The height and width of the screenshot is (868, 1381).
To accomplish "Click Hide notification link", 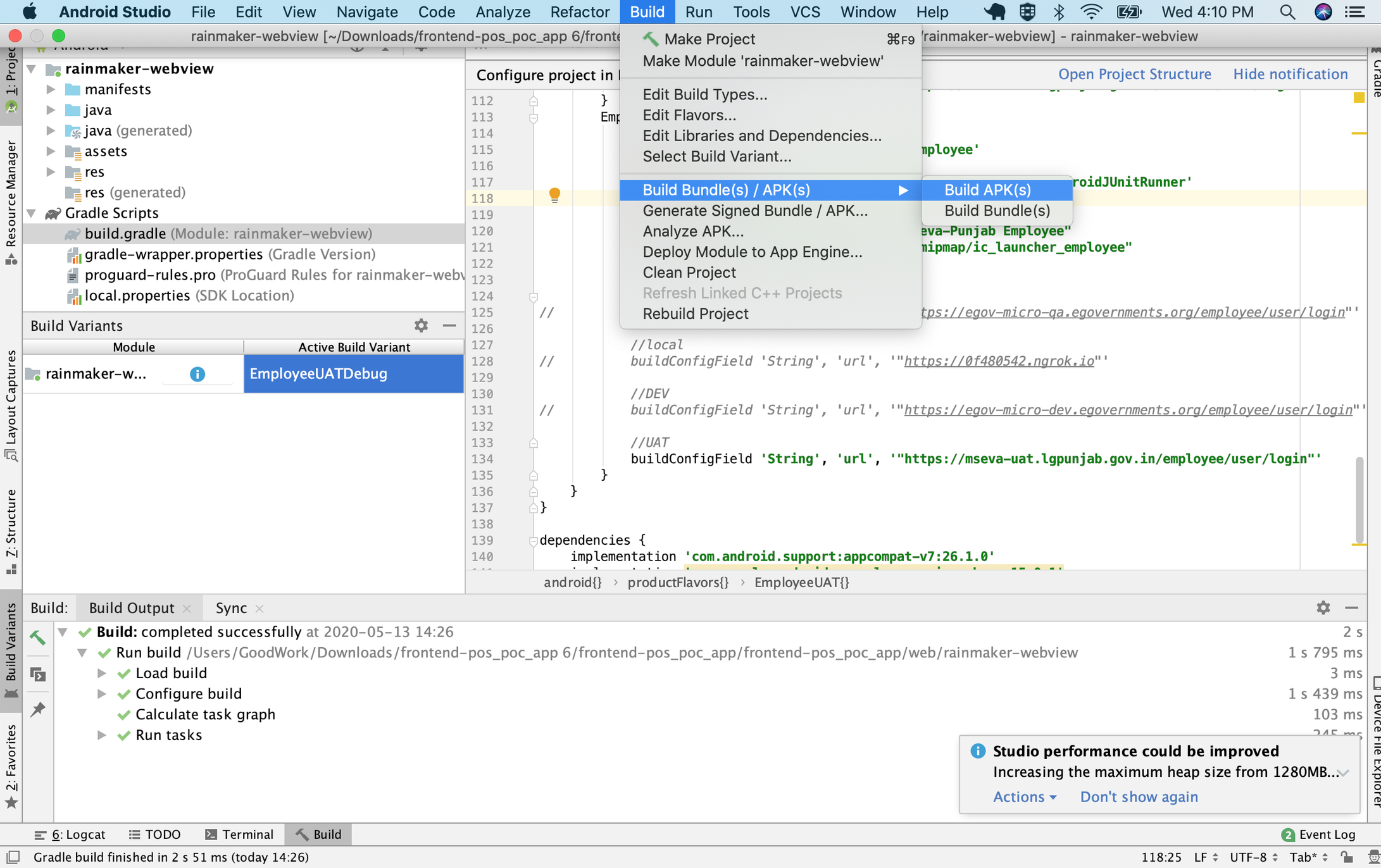I will tap(1290, 74).
